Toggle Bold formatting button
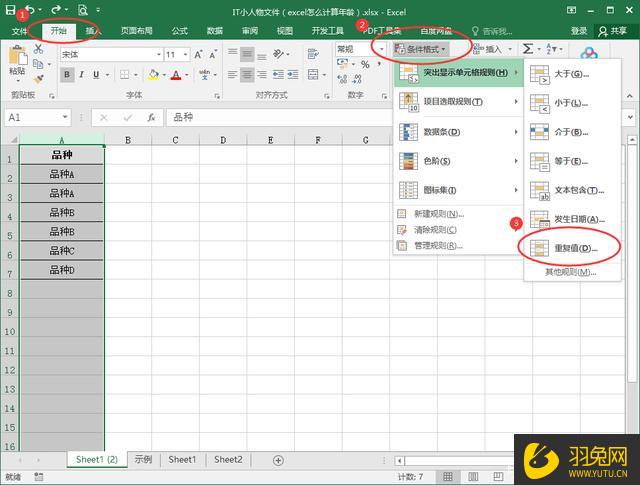 coord(67,74)
